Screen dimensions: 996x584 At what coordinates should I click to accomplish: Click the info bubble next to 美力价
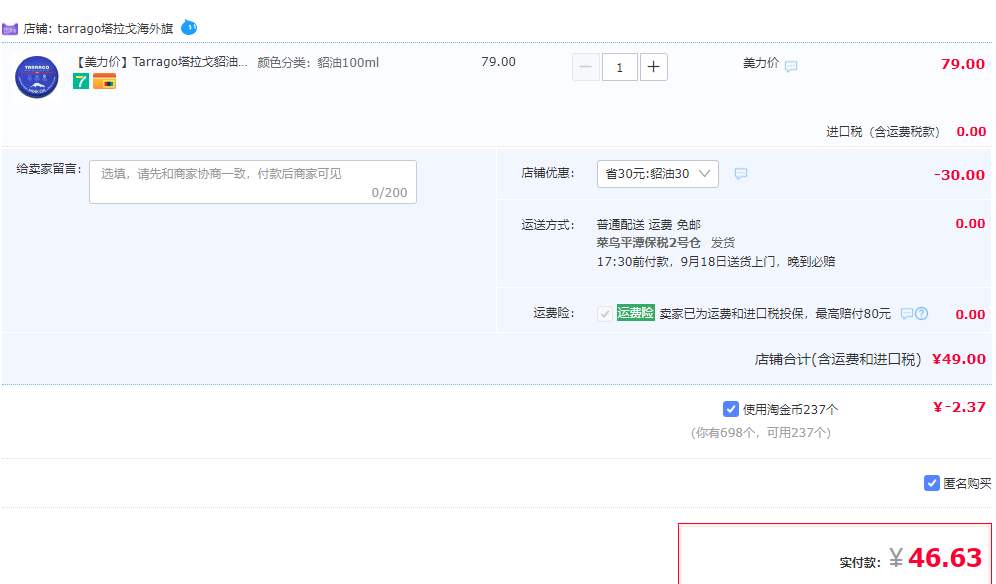point(791,66)
